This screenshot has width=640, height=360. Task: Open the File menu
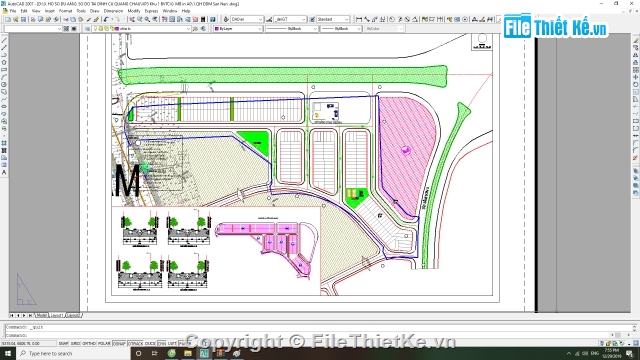pos(13,11)
